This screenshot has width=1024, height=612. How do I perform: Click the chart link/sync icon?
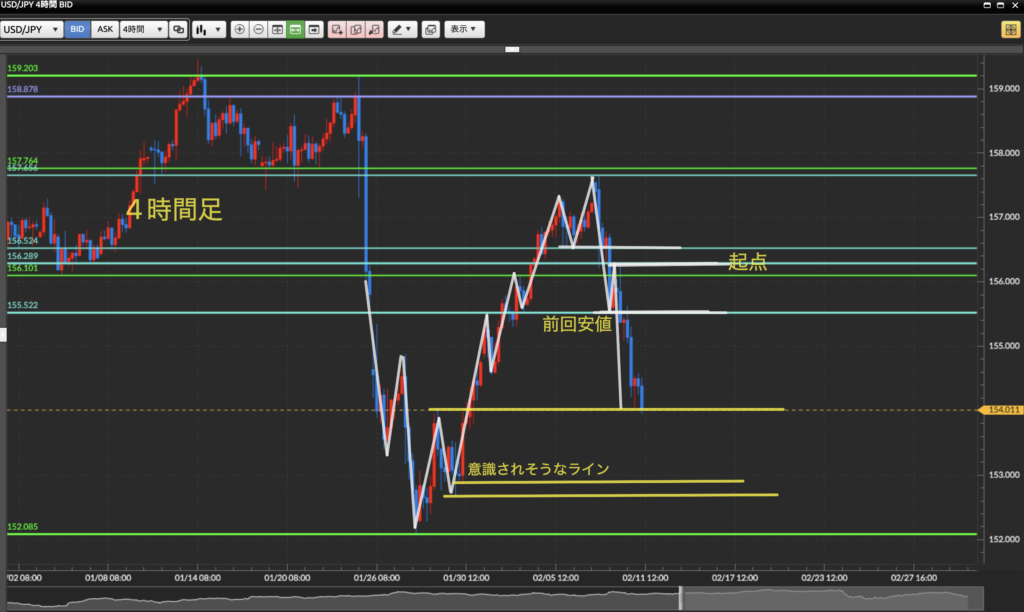[178, 30]
